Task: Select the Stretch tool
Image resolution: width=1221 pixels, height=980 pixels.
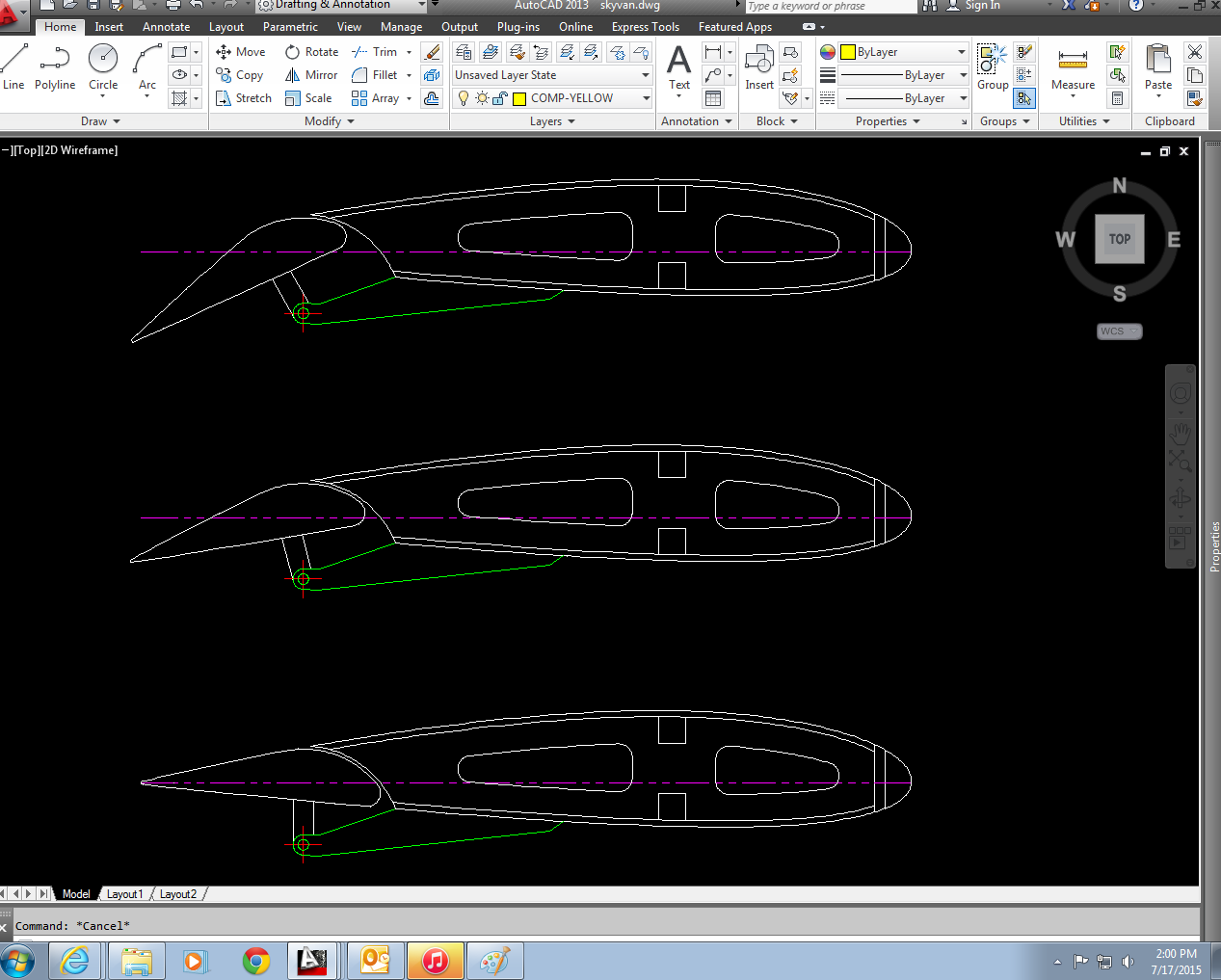Action: click(243, 98)
